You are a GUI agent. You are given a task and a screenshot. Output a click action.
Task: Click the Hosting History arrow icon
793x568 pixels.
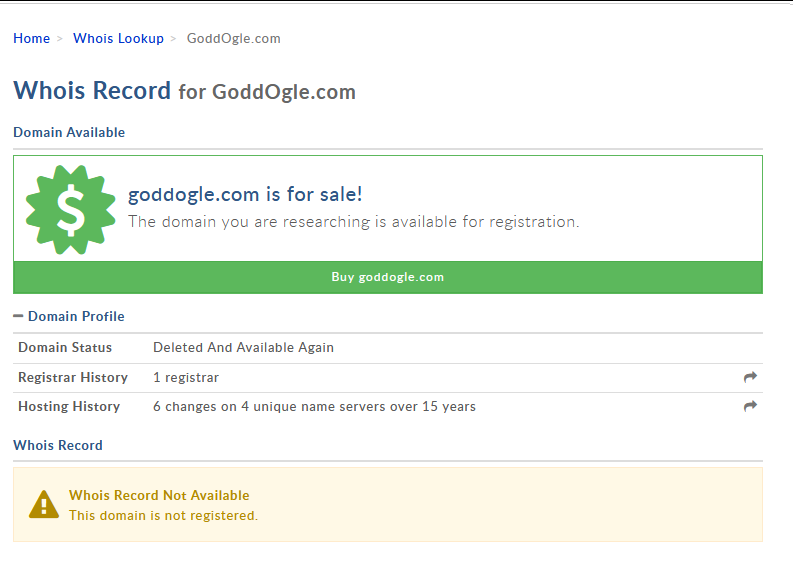[x=750, y=406]
